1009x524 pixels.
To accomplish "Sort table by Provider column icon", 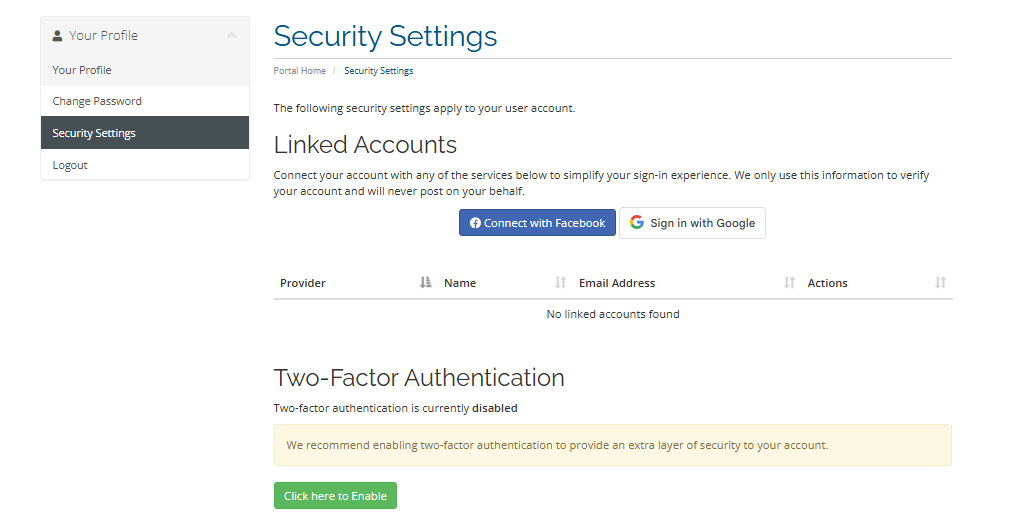I will pyautogui.click(x=426, y=283).
